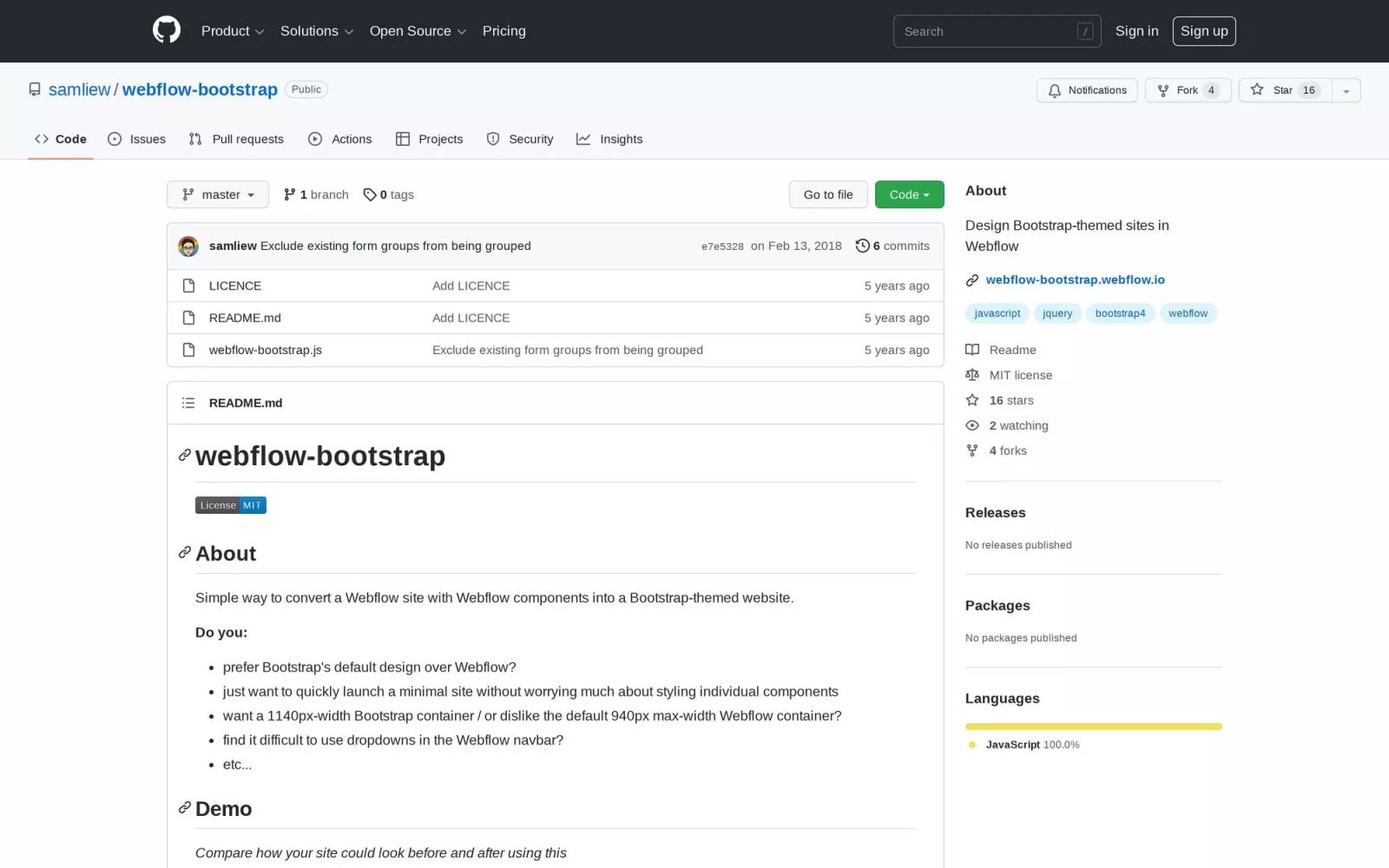Switch to the Code tab
The image size is (1389, 868).
point(61,139)
